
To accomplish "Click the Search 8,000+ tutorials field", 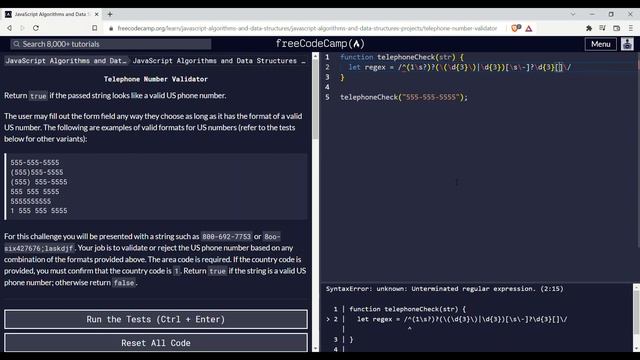I will [111, 44].
